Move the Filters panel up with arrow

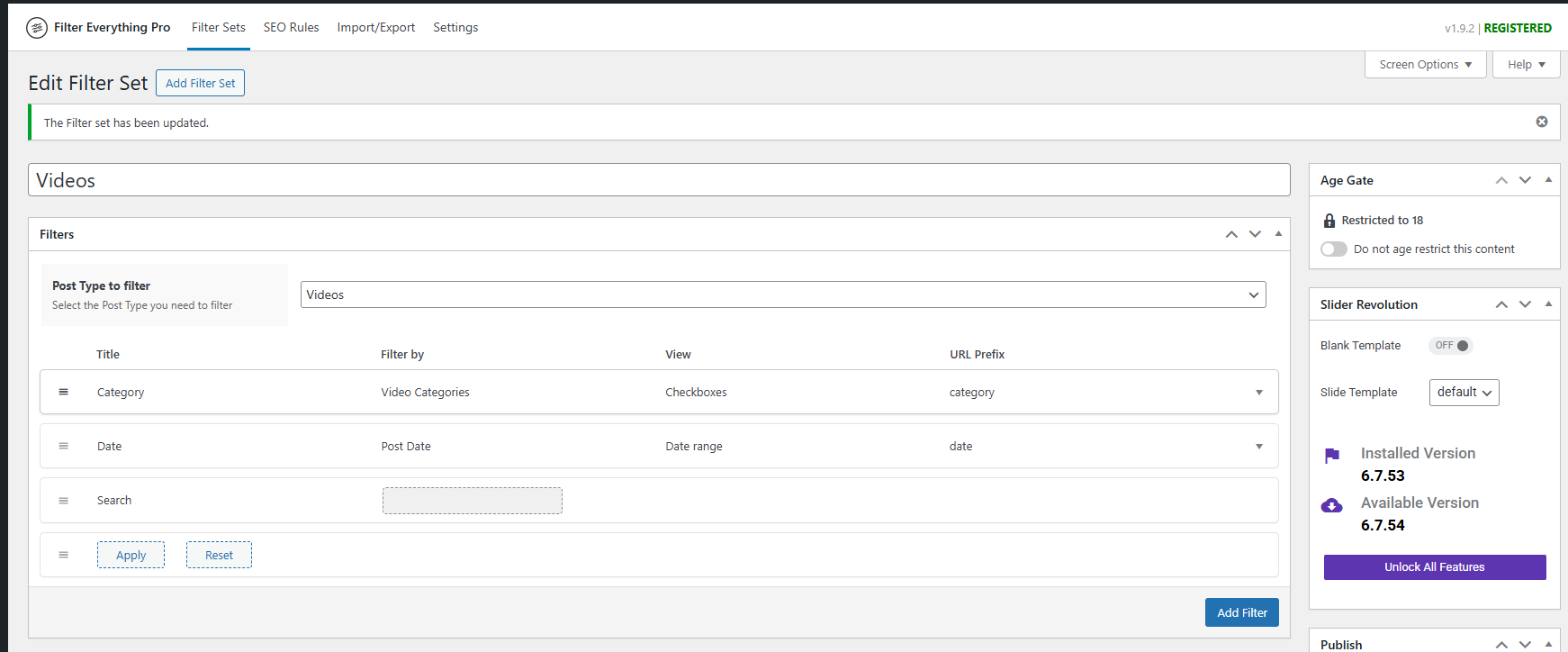(1230, 234)
